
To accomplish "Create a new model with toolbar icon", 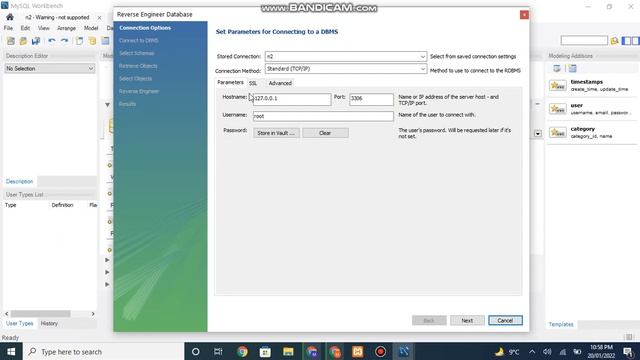I will 11,41.
